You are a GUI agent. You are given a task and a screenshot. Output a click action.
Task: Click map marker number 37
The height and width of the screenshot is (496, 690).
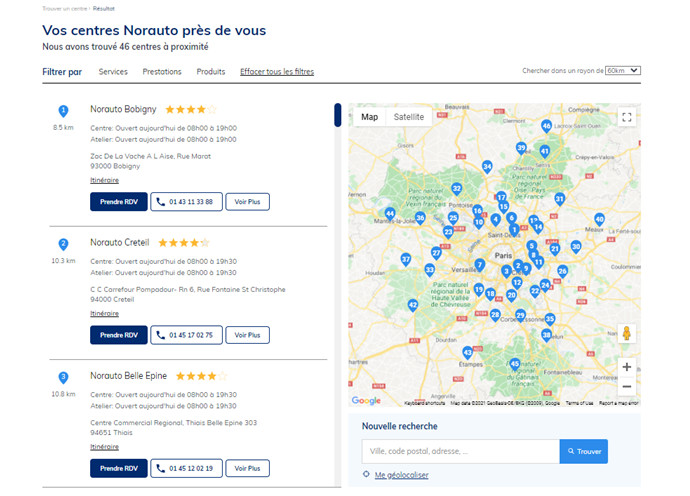406,260
